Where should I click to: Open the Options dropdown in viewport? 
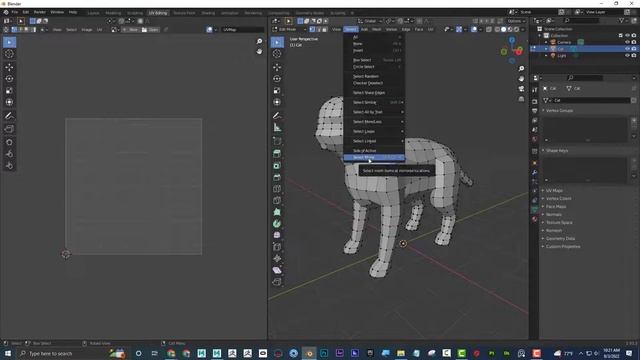(x=516, y=21)
